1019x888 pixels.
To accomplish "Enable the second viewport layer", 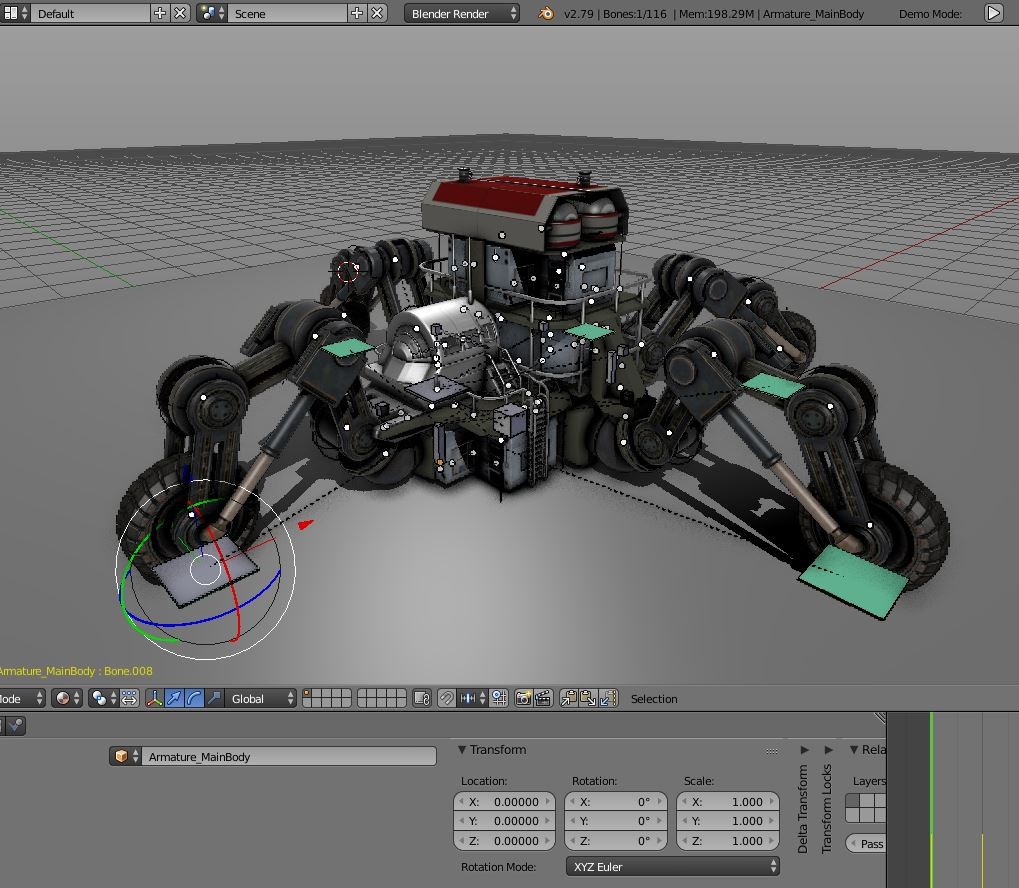I will point(318,693).
